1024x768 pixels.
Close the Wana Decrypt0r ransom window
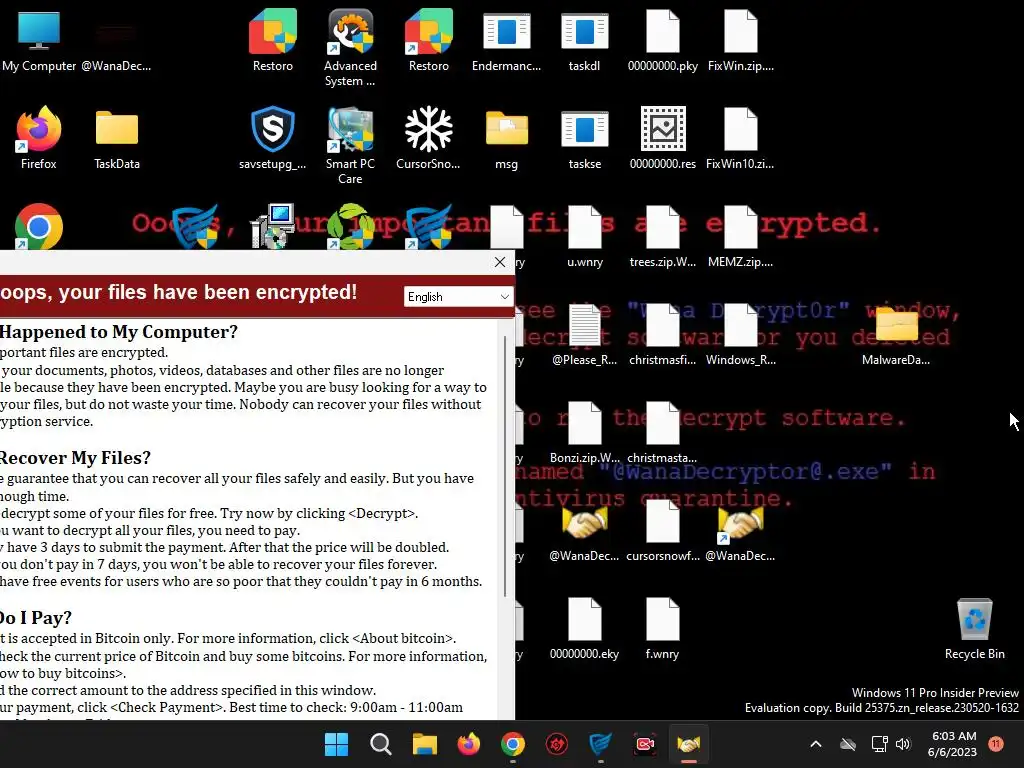pos(500,262)
